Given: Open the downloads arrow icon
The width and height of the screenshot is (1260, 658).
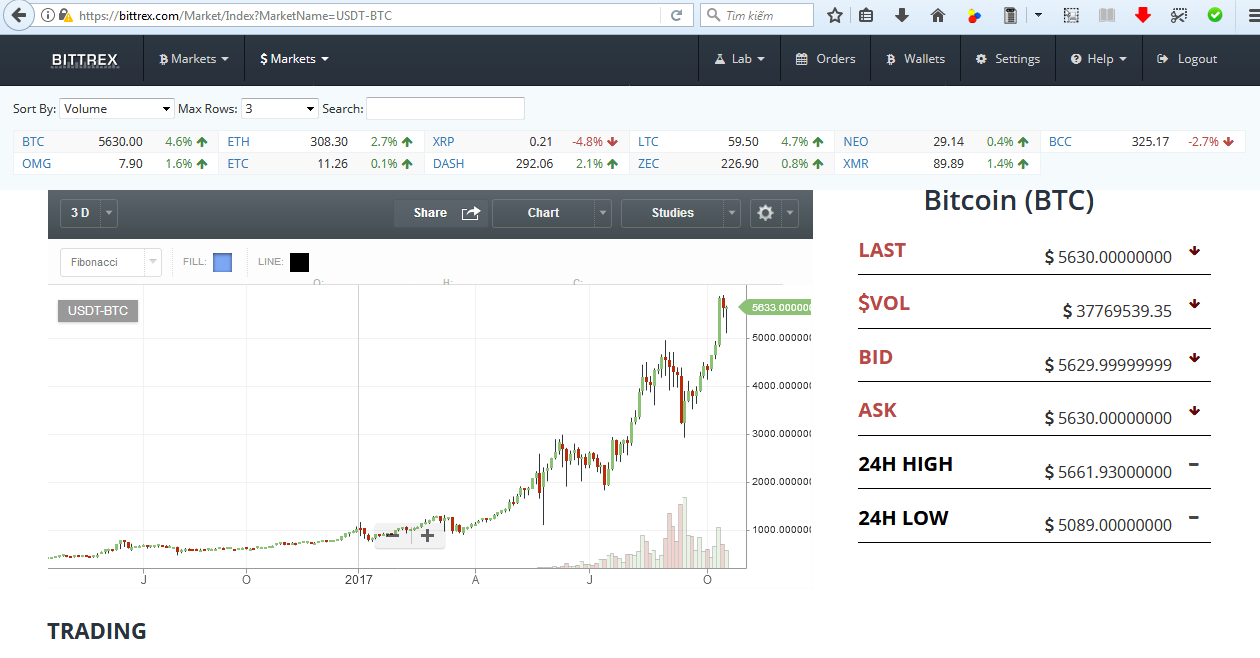Looking at the screenshot, I should 902,15.
